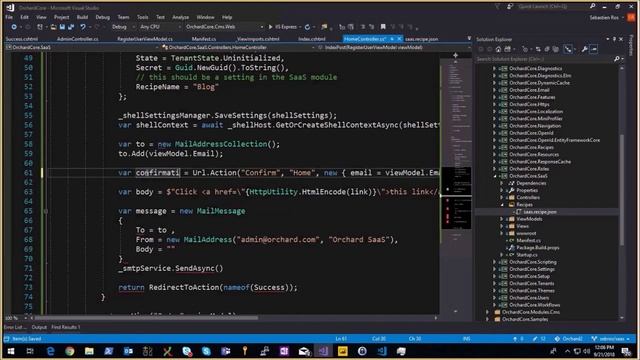Click in the Search Solution Explorer field
Viewport: 640px width, 360px height.
pos(545,59)
